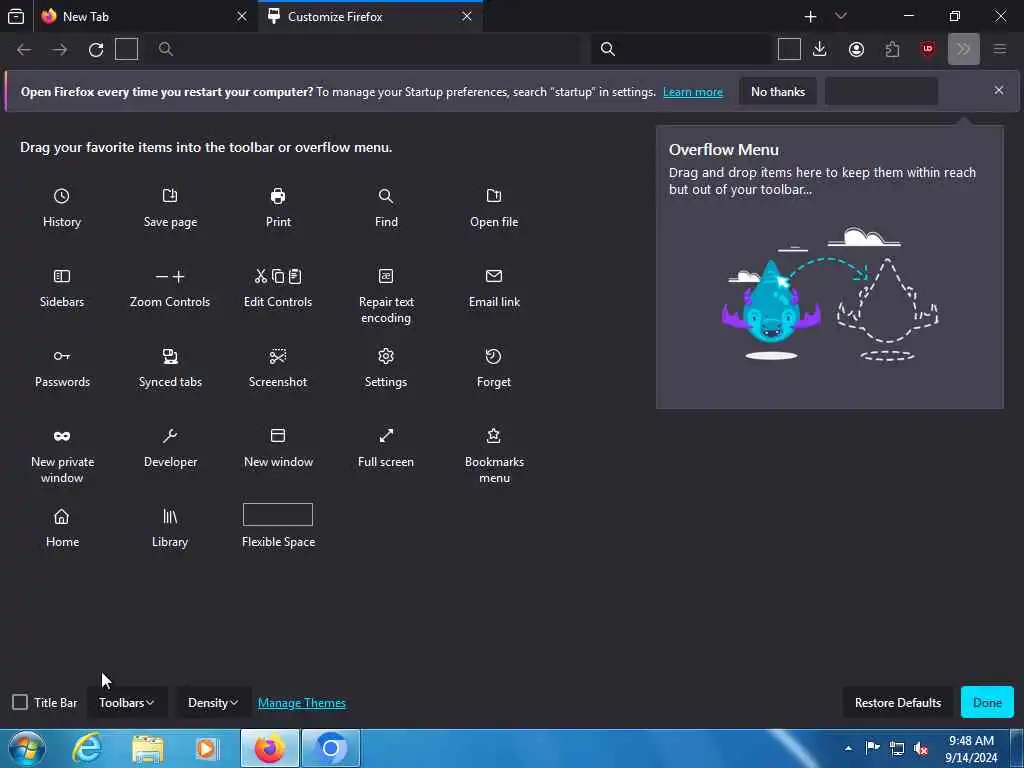
Task: Close the Customize Firefox tab
Action: click(467, 16)
